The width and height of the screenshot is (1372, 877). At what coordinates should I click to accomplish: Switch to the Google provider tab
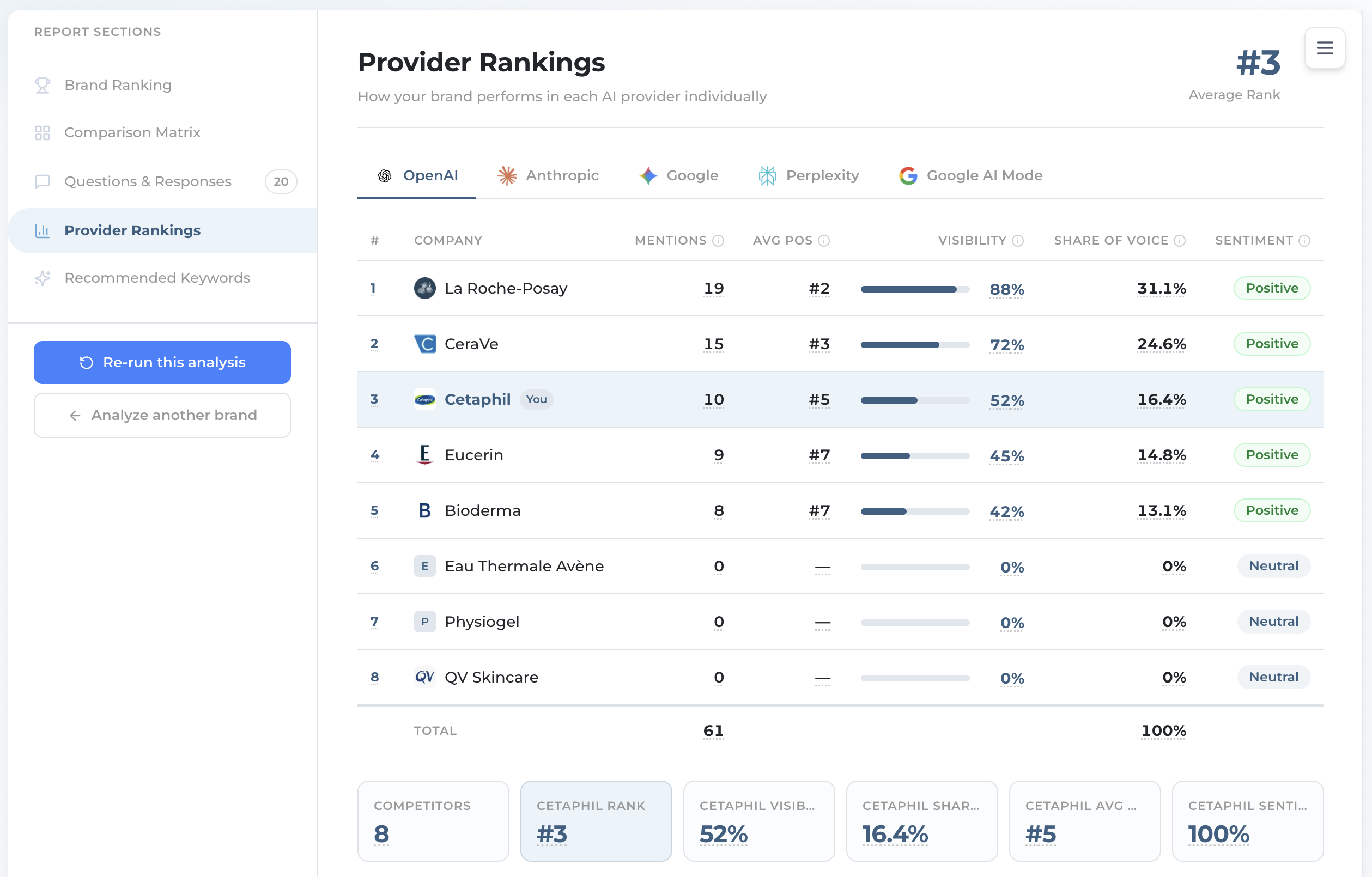(x=678, y=176)
